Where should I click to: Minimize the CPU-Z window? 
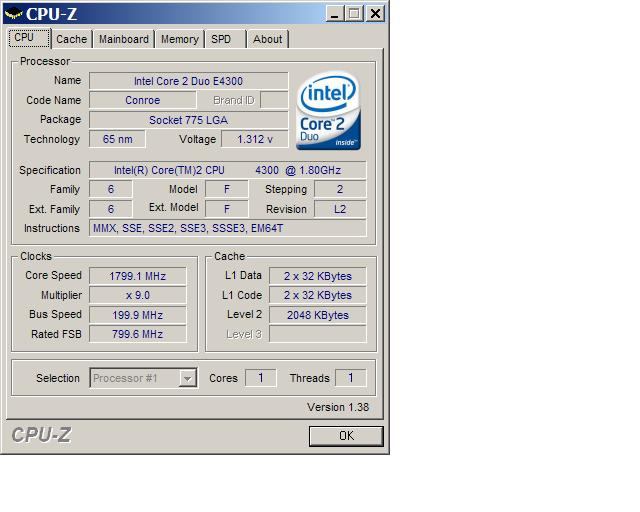coord(335,14)
